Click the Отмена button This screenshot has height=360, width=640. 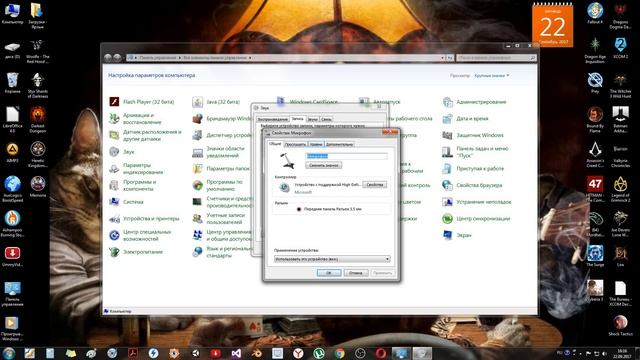coord(356,273)
